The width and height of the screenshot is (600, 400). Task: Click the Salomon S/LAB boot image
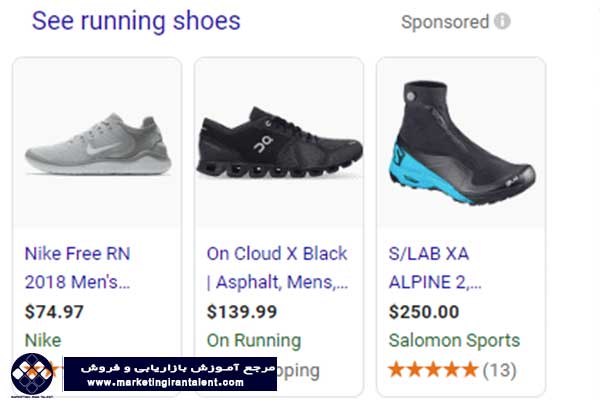pyautogui.click(x=461, y=142)
